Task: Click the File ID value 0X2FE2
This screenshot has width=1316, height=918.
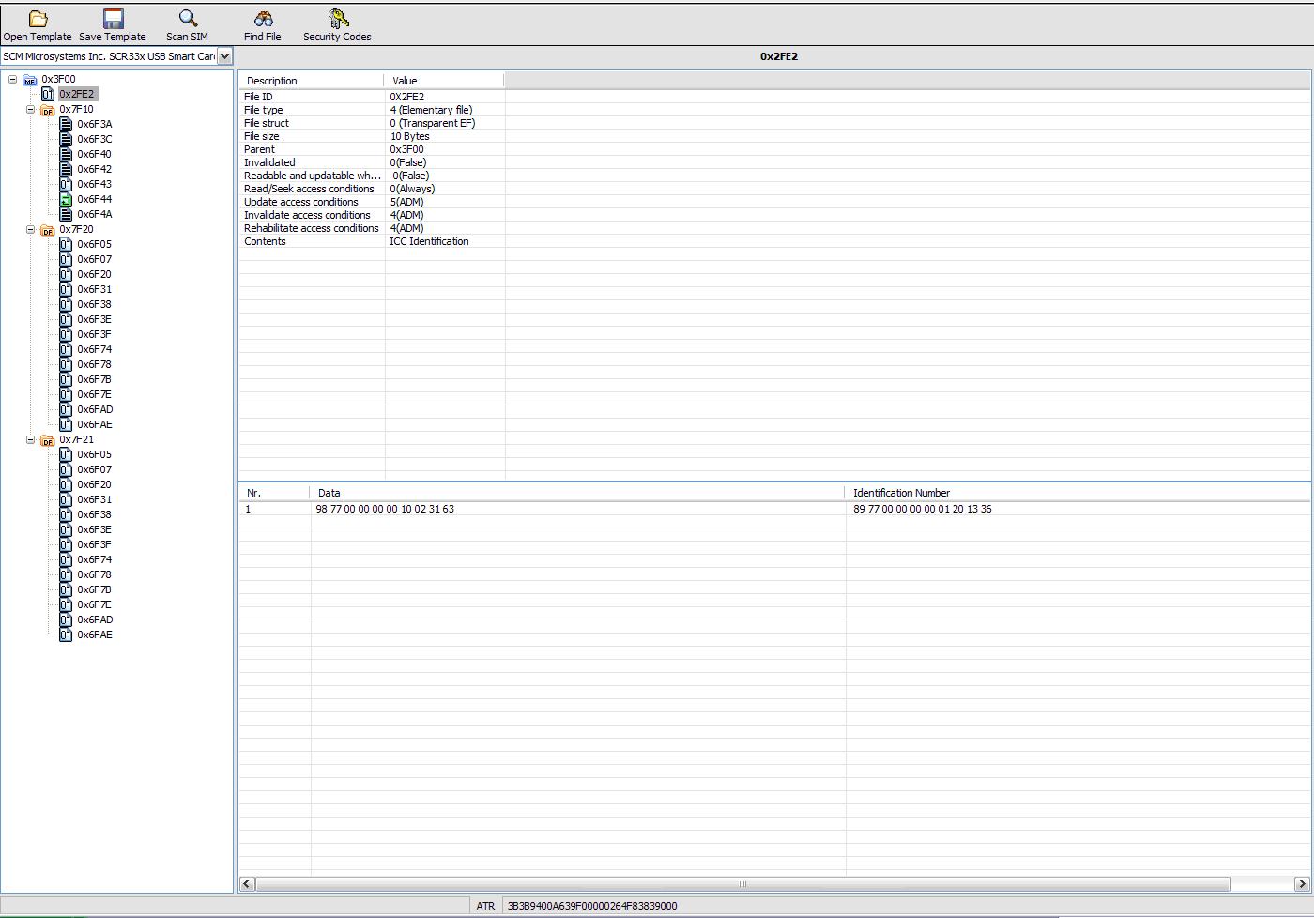Action: pos(407,97)
